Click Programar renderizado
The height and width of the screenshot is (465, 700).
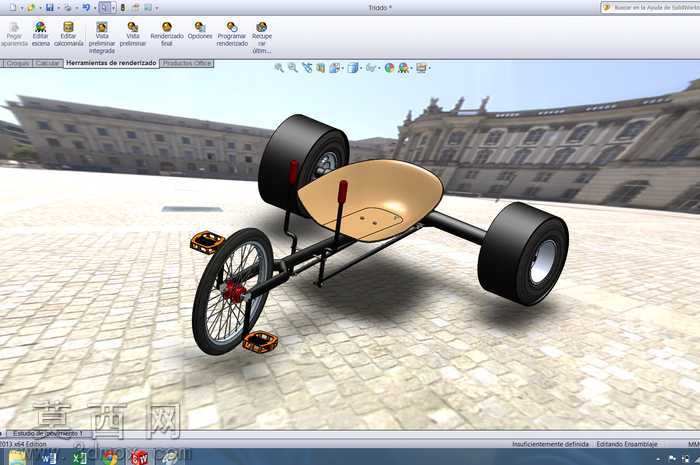click(232, 34)
